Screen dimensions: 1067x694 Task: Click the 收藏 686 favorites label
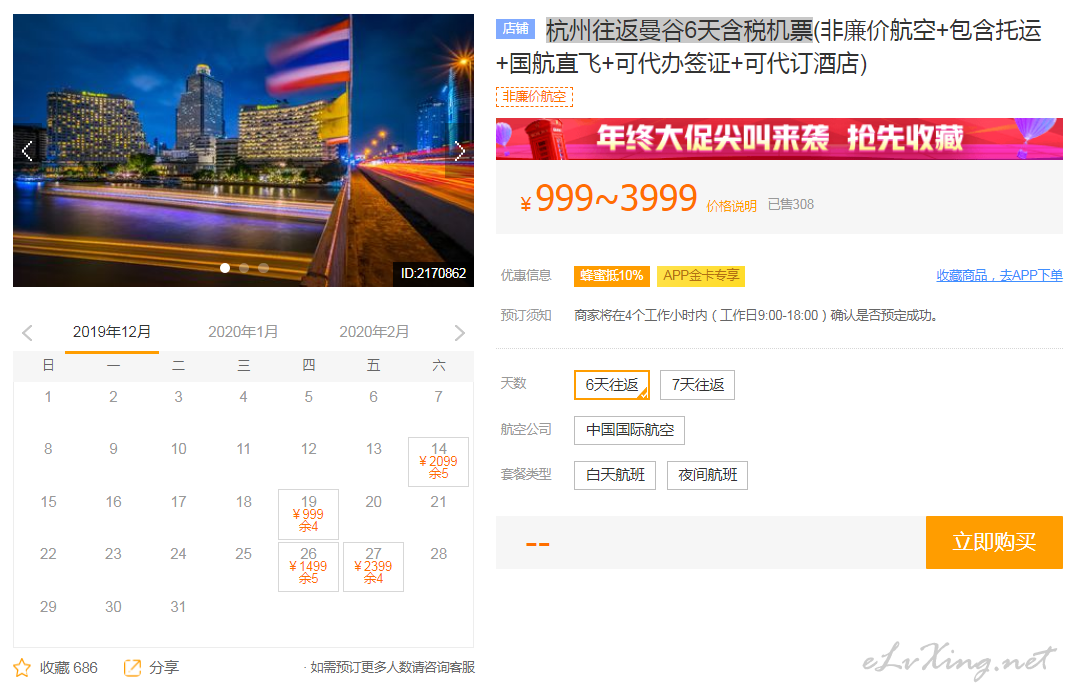point(68,667)
